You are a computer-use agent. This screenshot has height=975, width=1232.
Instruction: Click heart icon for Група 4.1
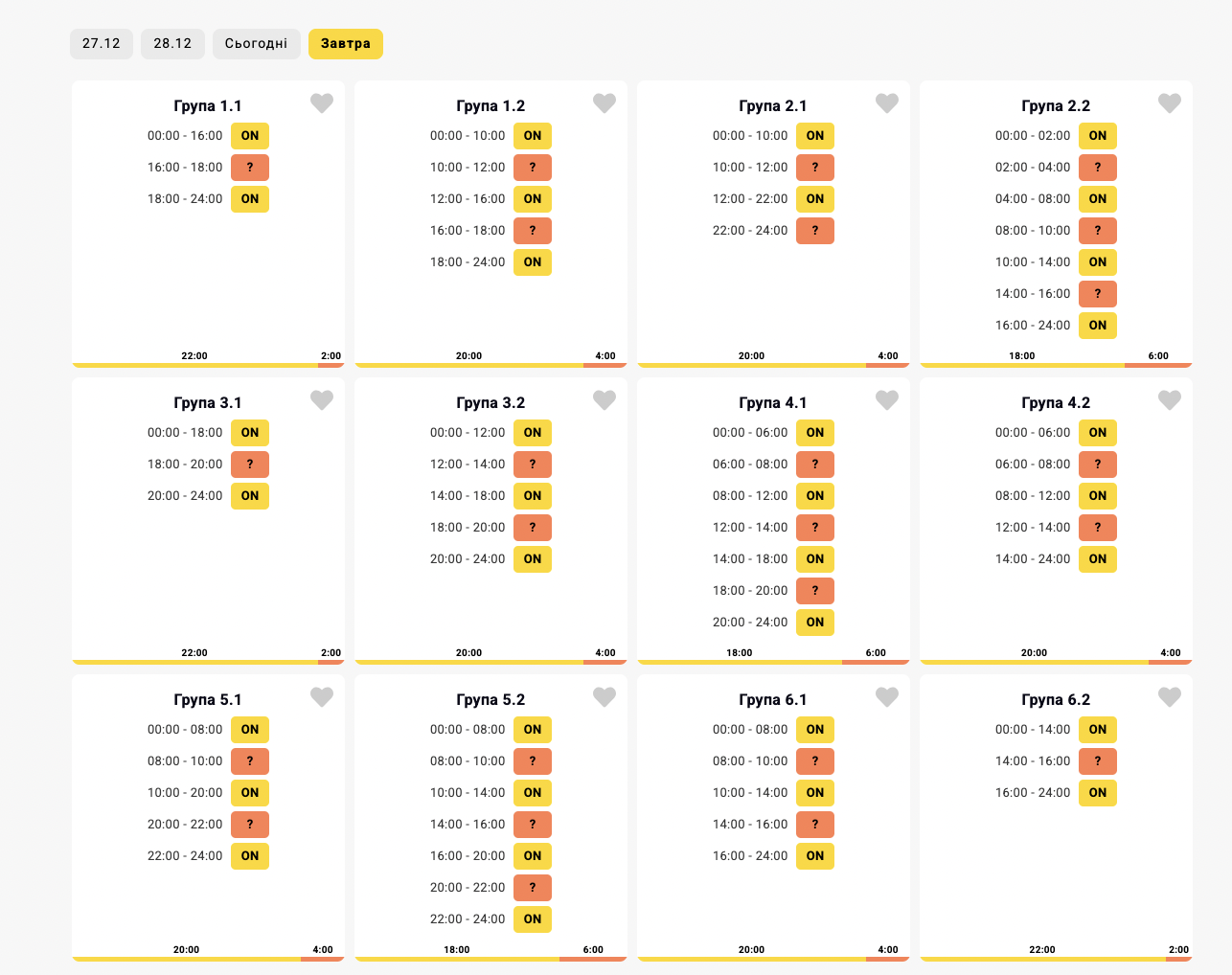coord(887,400)
